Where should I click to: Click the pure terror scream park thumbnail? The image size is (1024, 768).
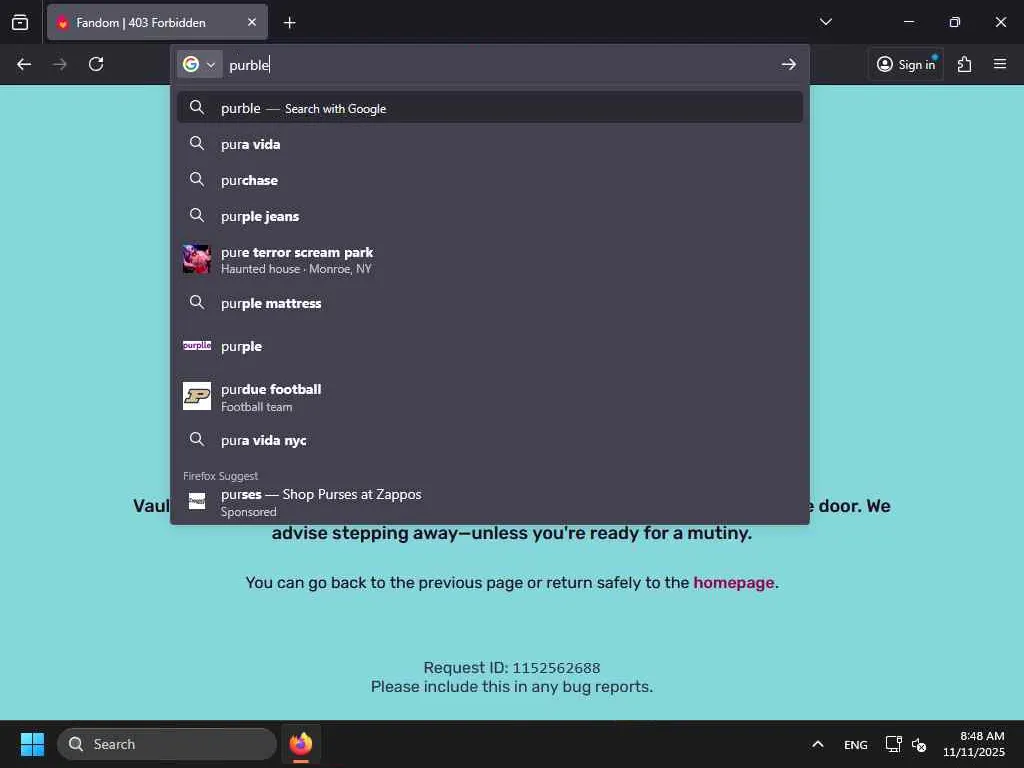(x=197, y=259)
